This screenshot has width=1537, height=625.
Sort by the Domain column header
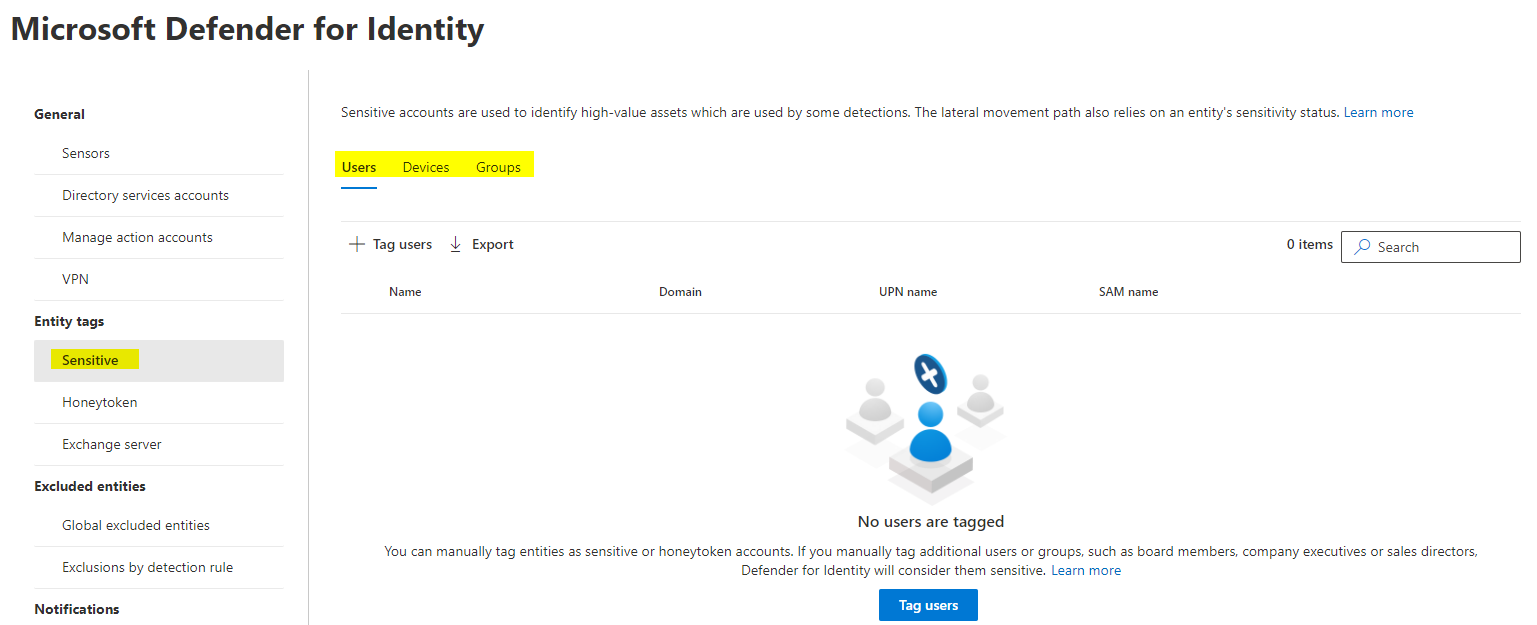point(680,292)
